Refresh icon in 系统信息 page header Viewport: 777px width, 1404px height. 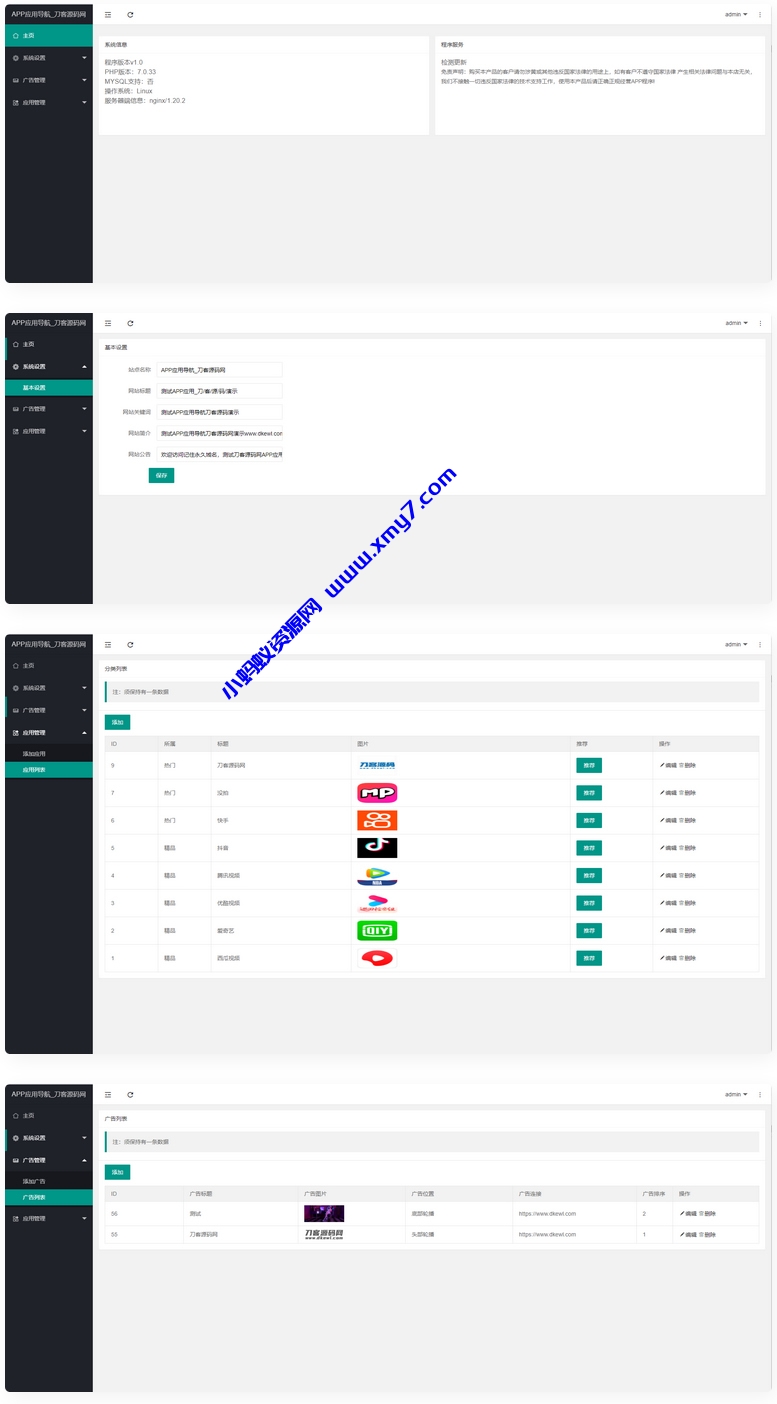[130, 15]
